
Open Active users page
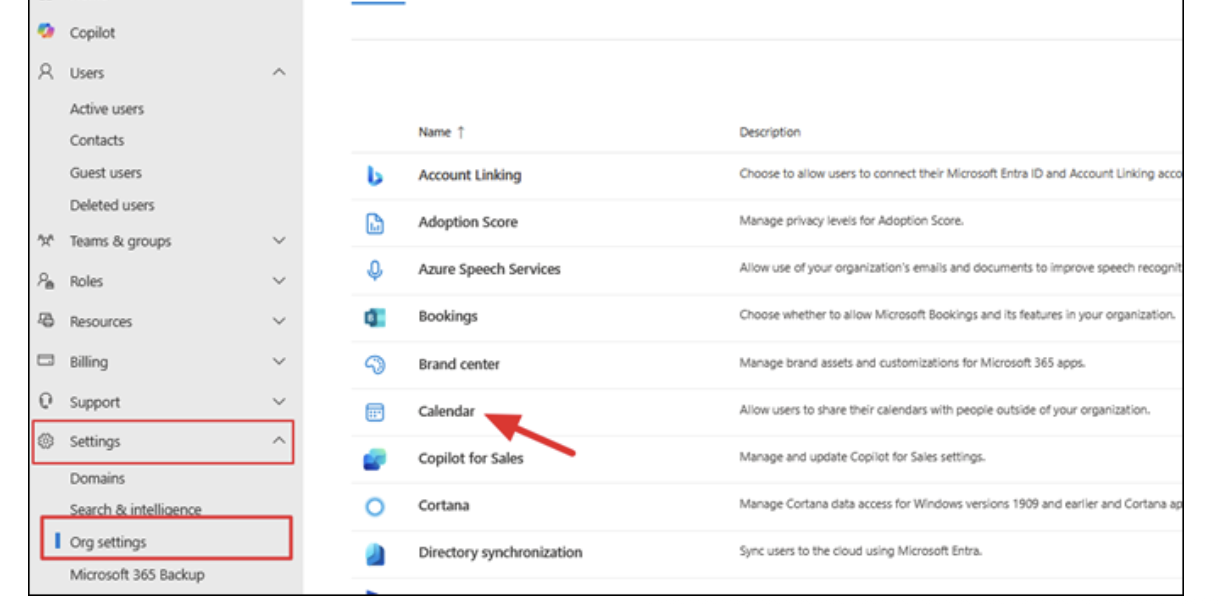(107, 109)
